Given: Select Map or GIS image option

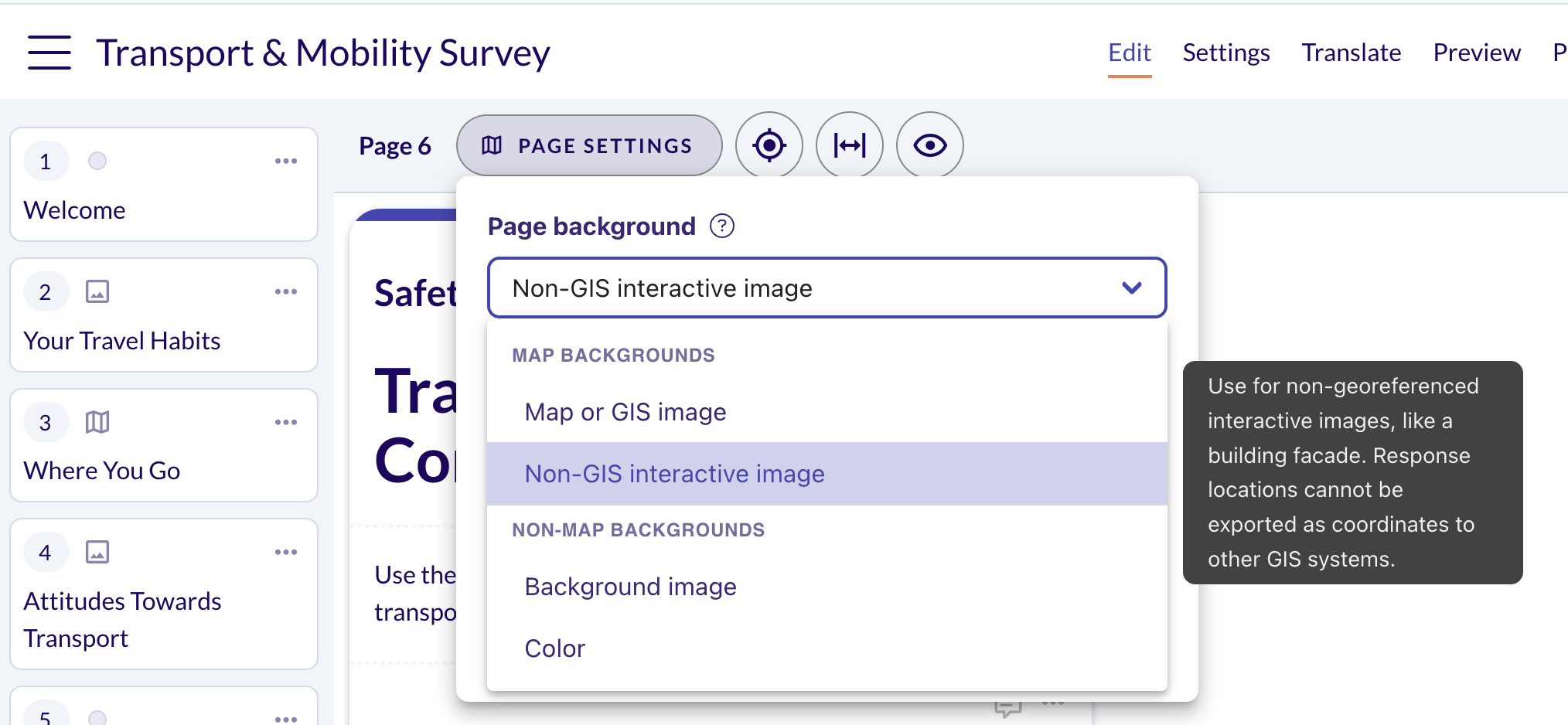Looking at the screenshot, I should click(827, 412).
